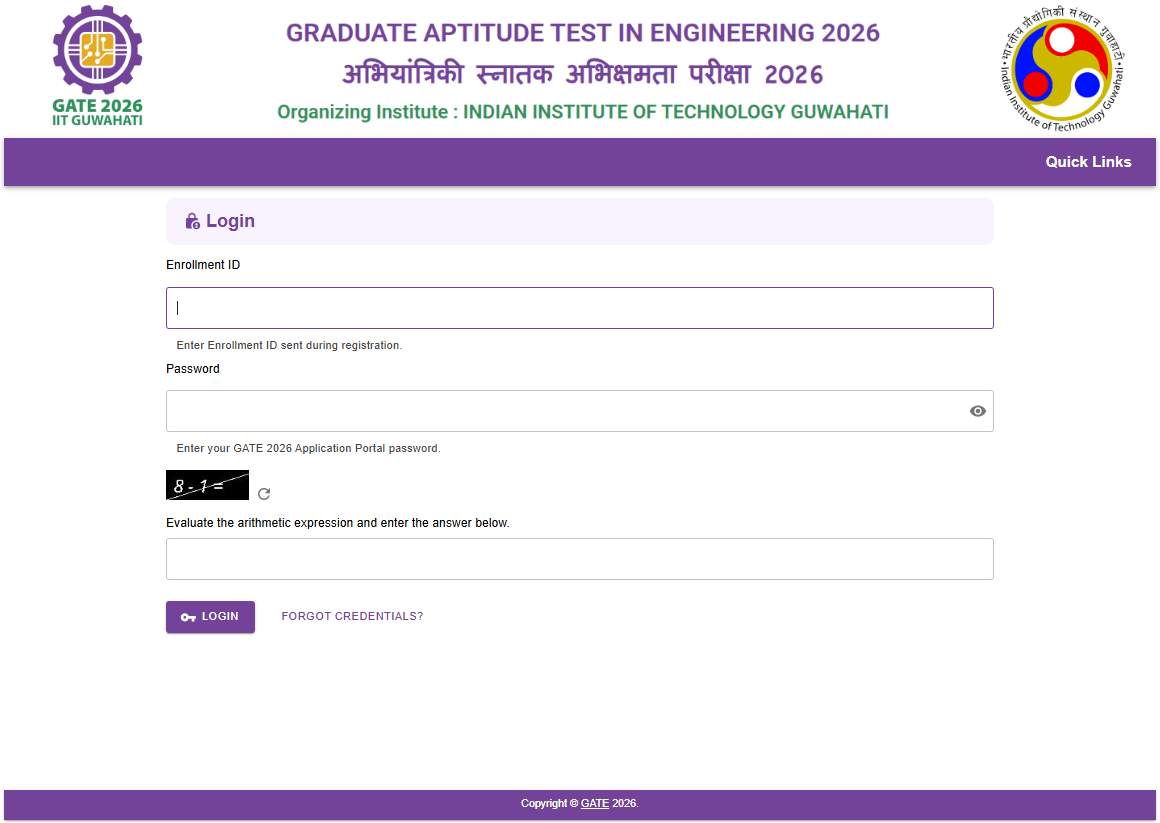Open the Forgot Credentials link

tap(352, 616)
